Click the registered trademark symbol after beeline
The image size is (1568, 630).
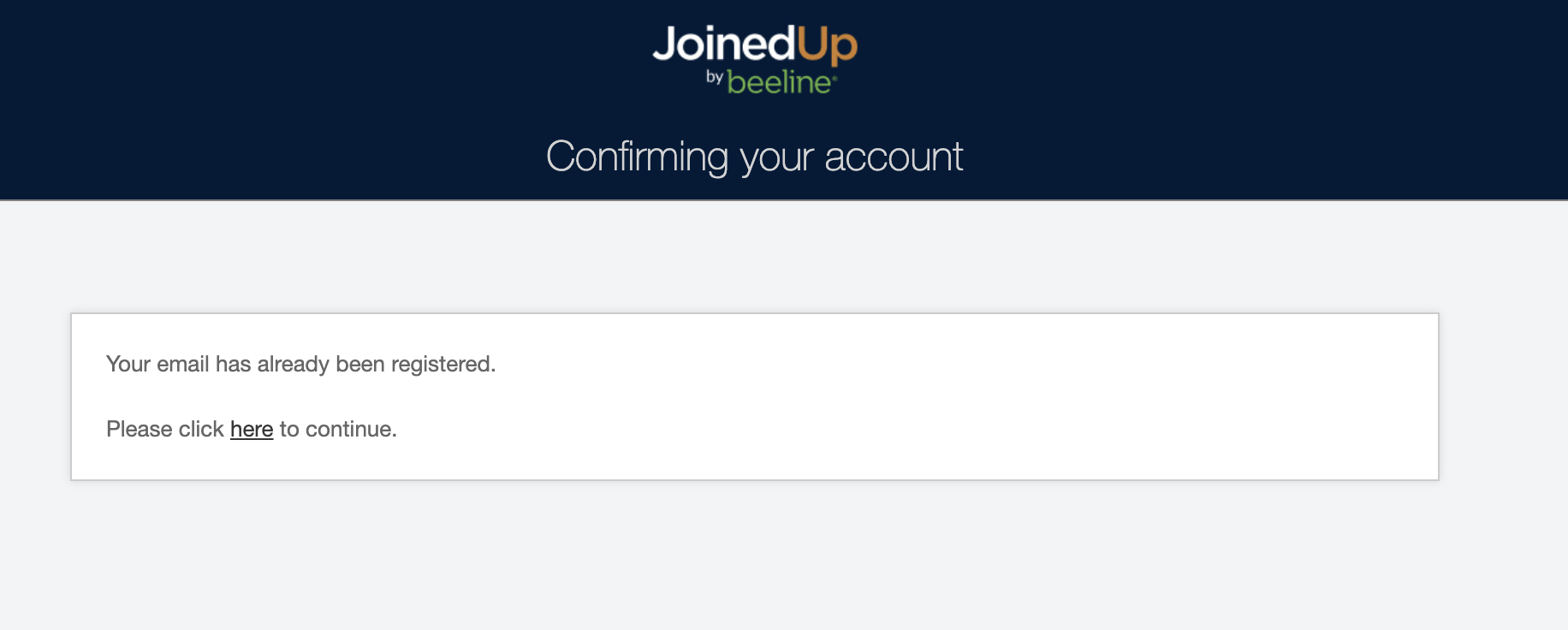(x=834, y=78)
